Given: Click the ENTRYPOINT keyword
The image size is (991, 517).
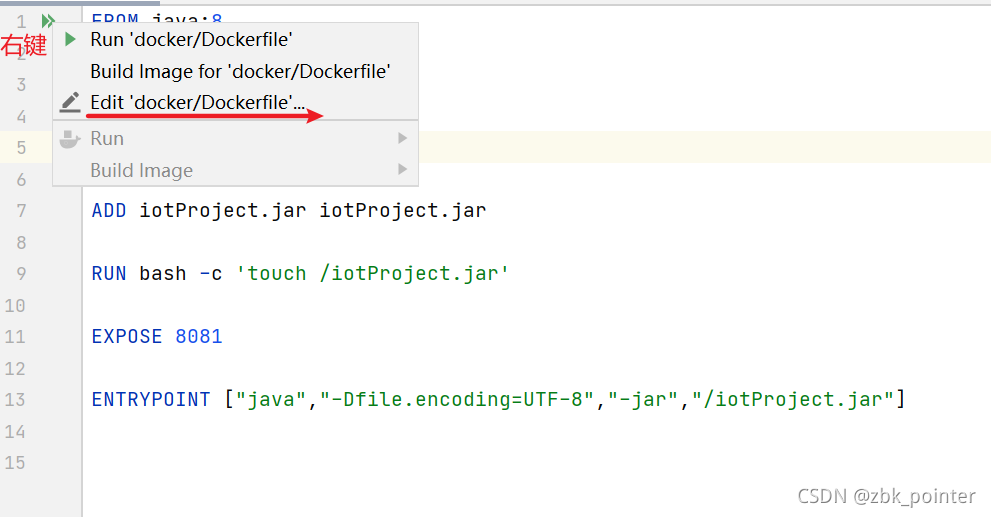Looking at the screenshot, I should point(151,400).
